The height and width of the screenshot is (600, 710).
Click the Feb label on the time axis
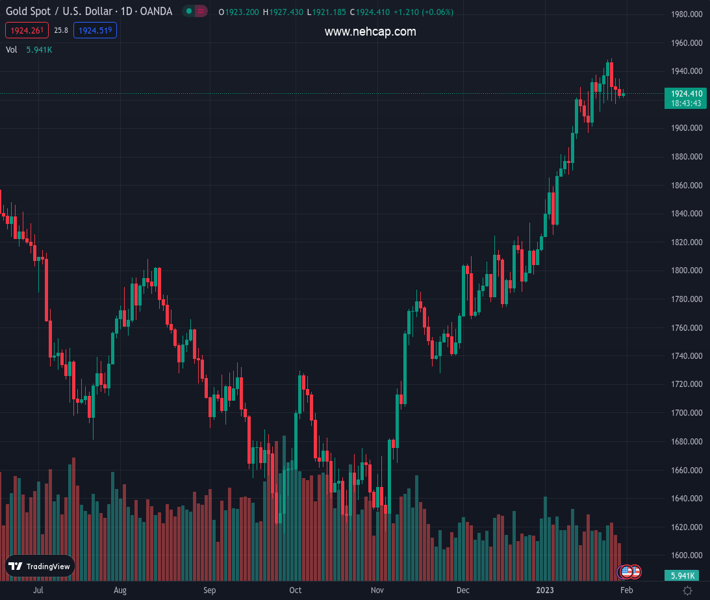pyautogui.click(x=625, y=591)
